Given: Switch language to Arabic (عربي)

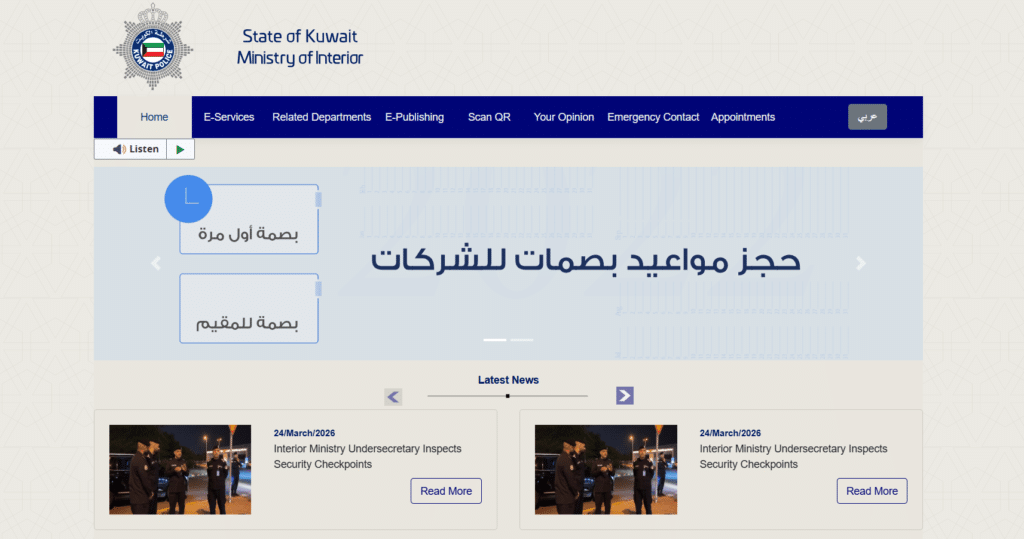Looking at the screenshot, I should 867,117.
